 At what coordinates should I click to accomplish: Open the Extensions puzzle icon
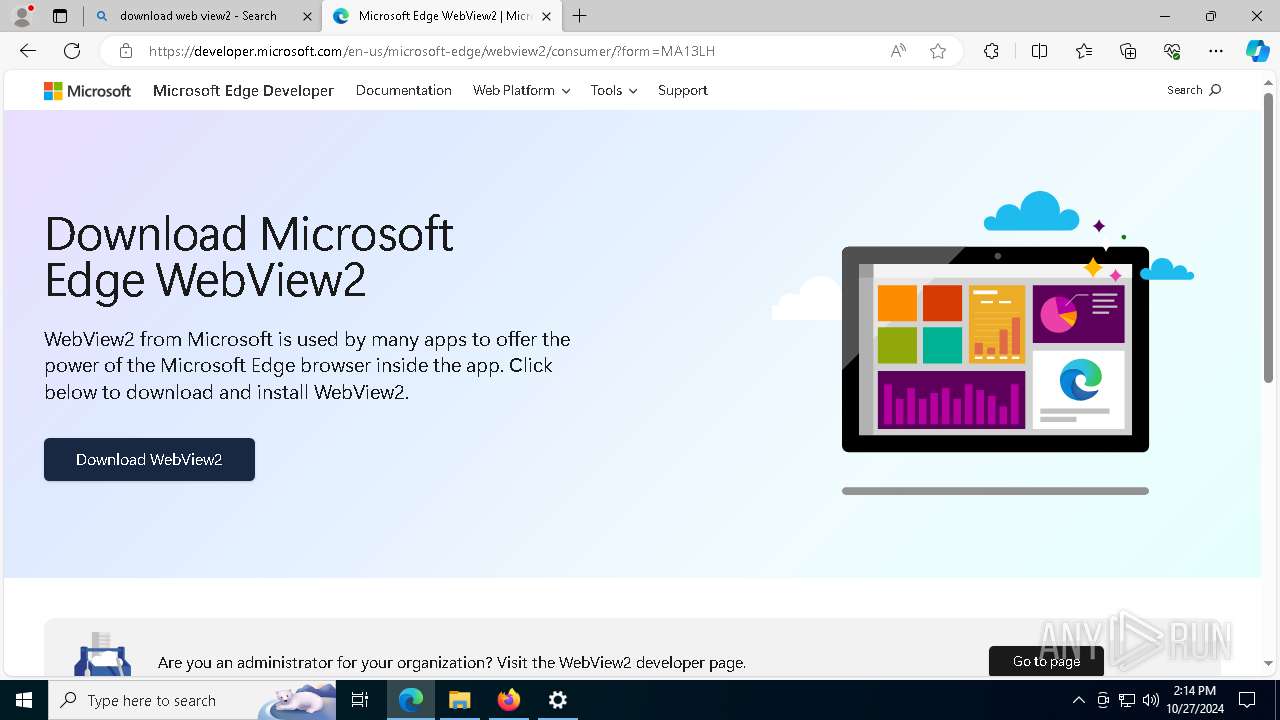coord(991,51)
